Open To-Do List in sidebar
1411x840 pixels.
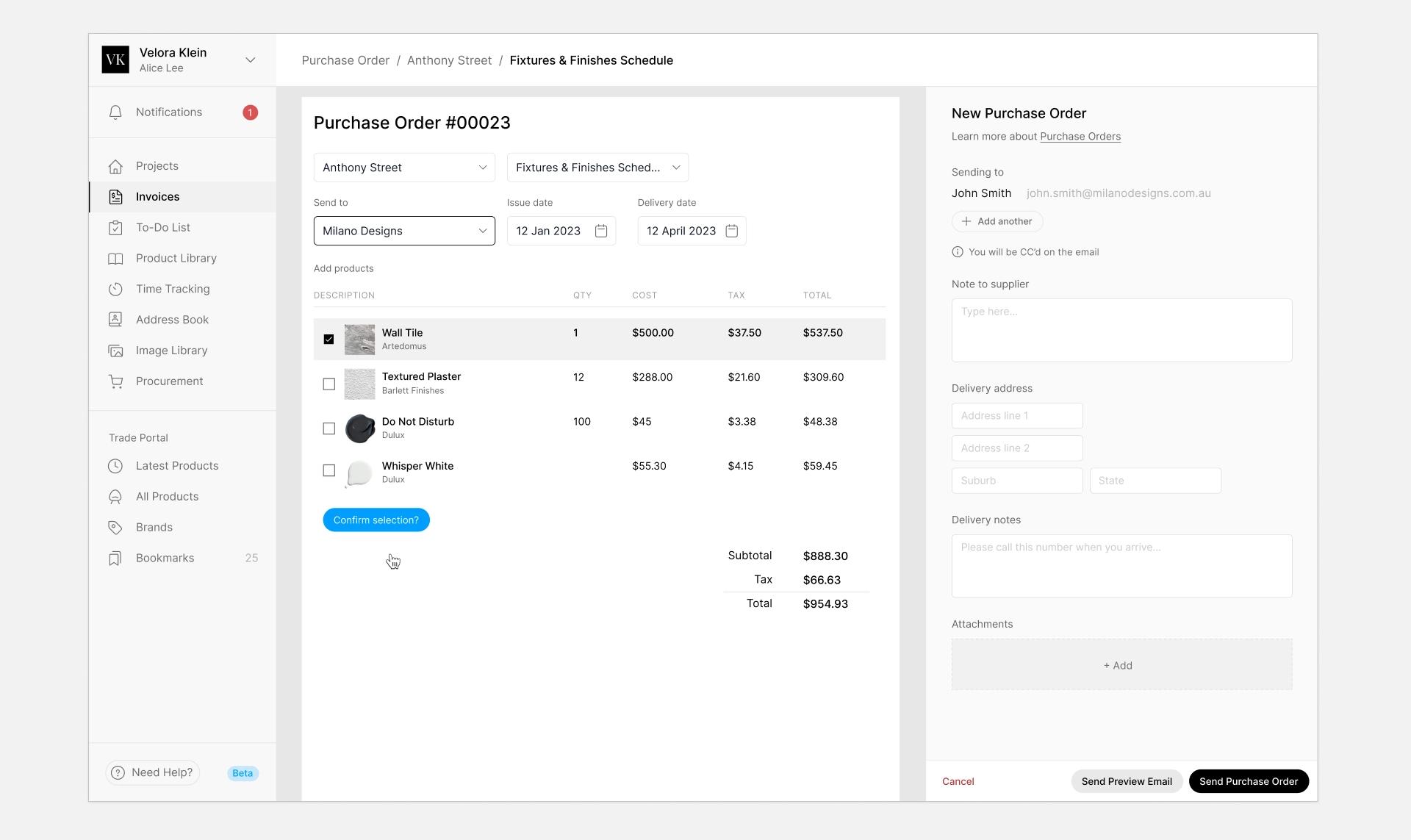[x=182, y=228]
